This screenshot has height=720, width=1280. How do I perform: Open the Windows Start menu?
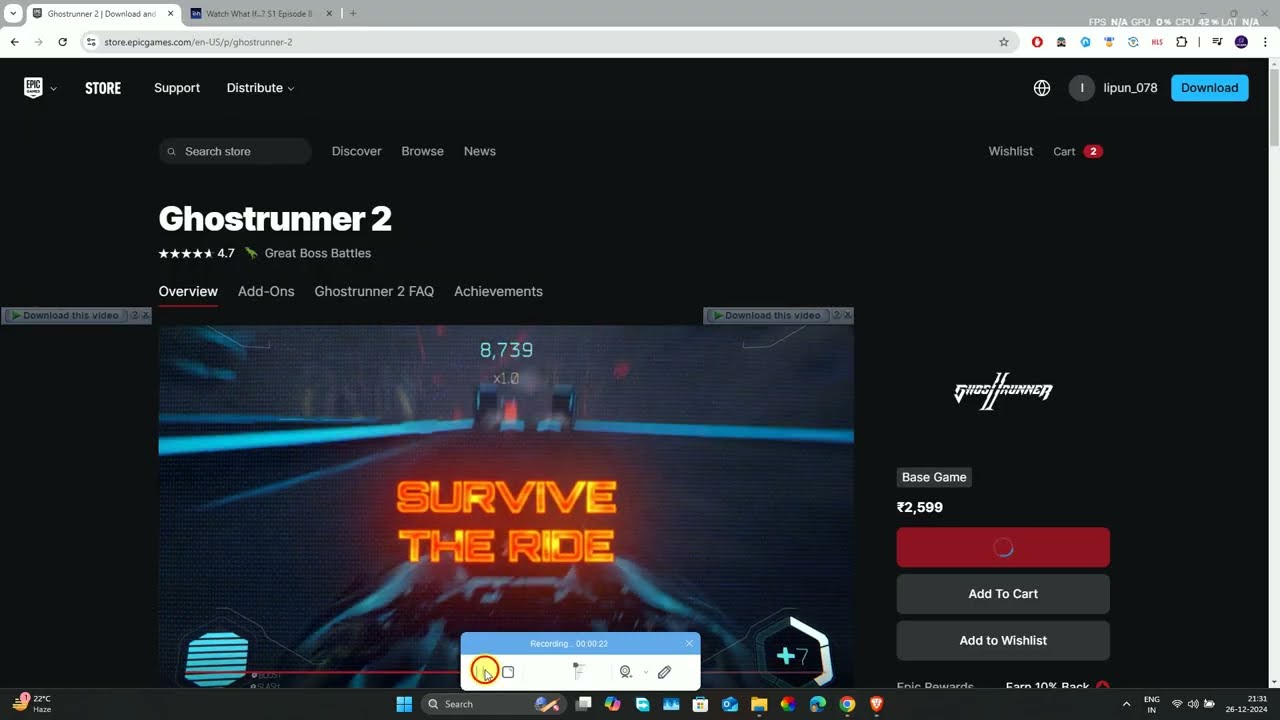point(404,704)
